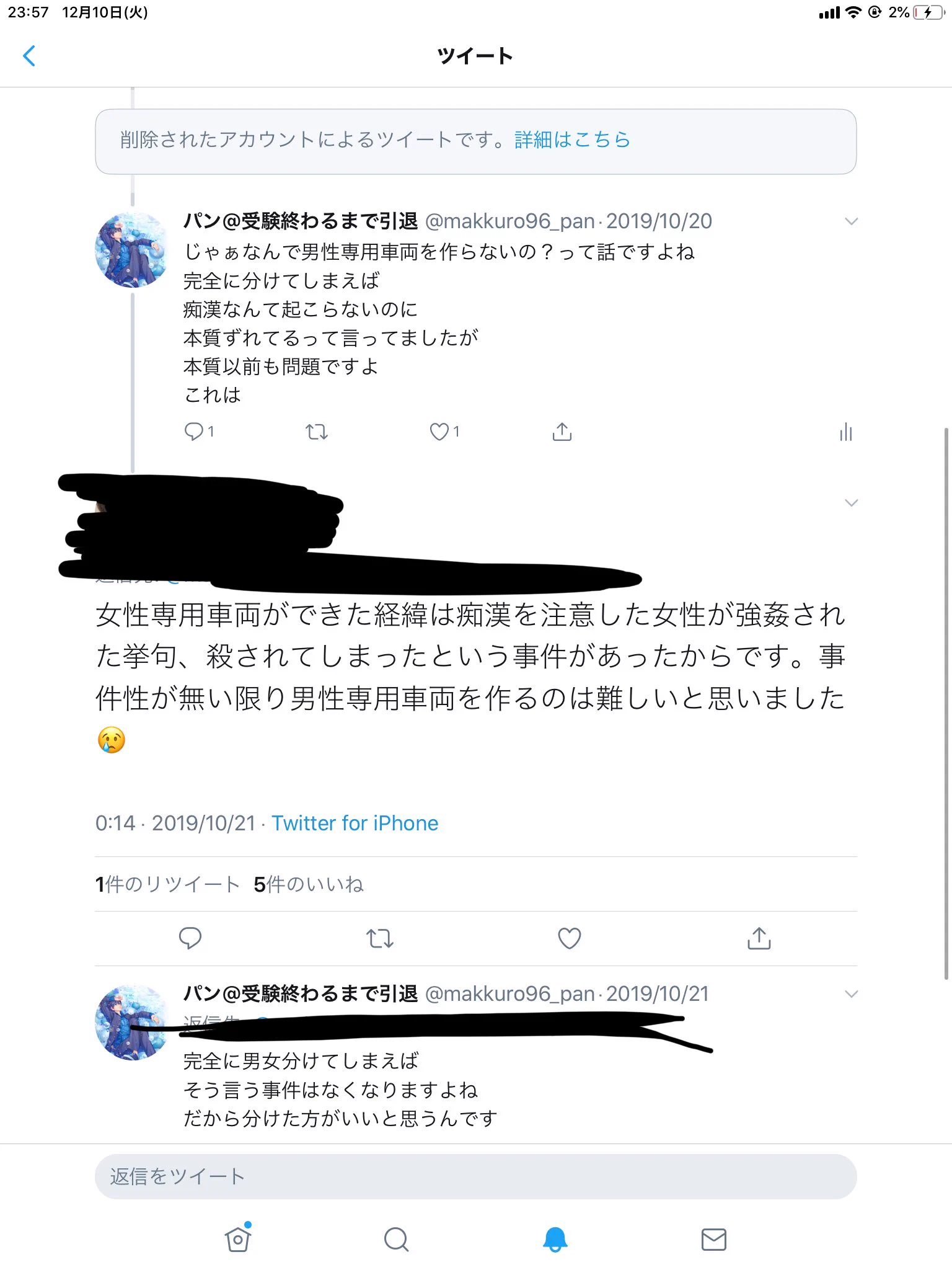Toggle the heart like on main tweet
The image size is (952, 1270).
pyautogui.click(x=570, y=938)
